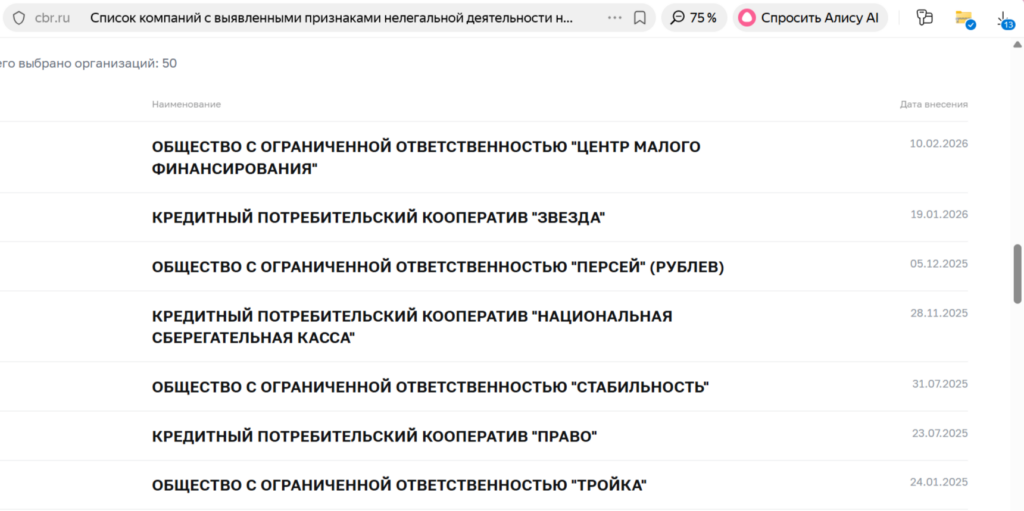The height and width of the screenshot is (511, 1024).
Task: Click the date 10.02.2026
Action: click(x=938, y=144)
